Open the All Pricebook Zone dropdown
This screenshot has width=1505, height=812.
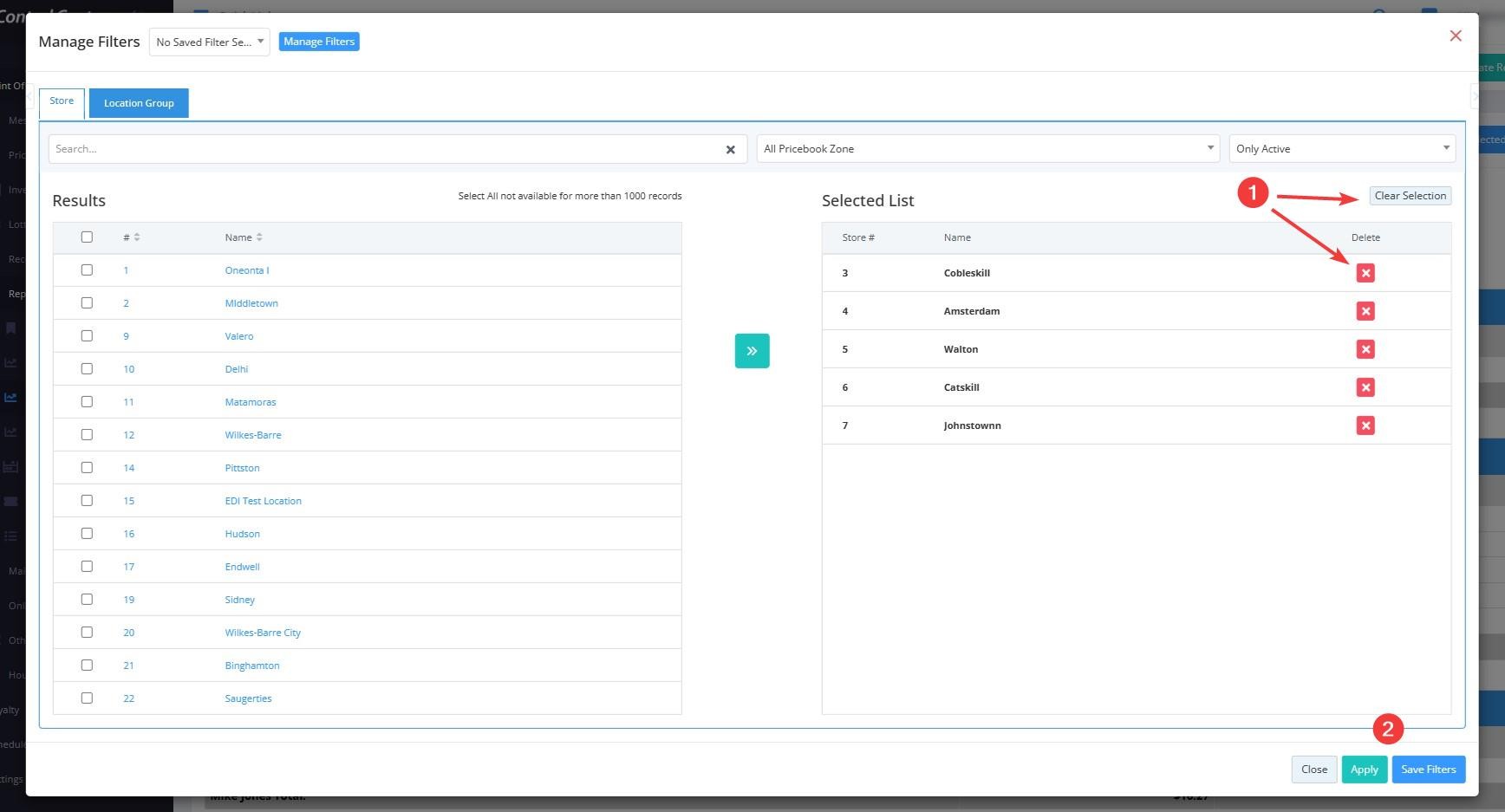pos(987,149)
